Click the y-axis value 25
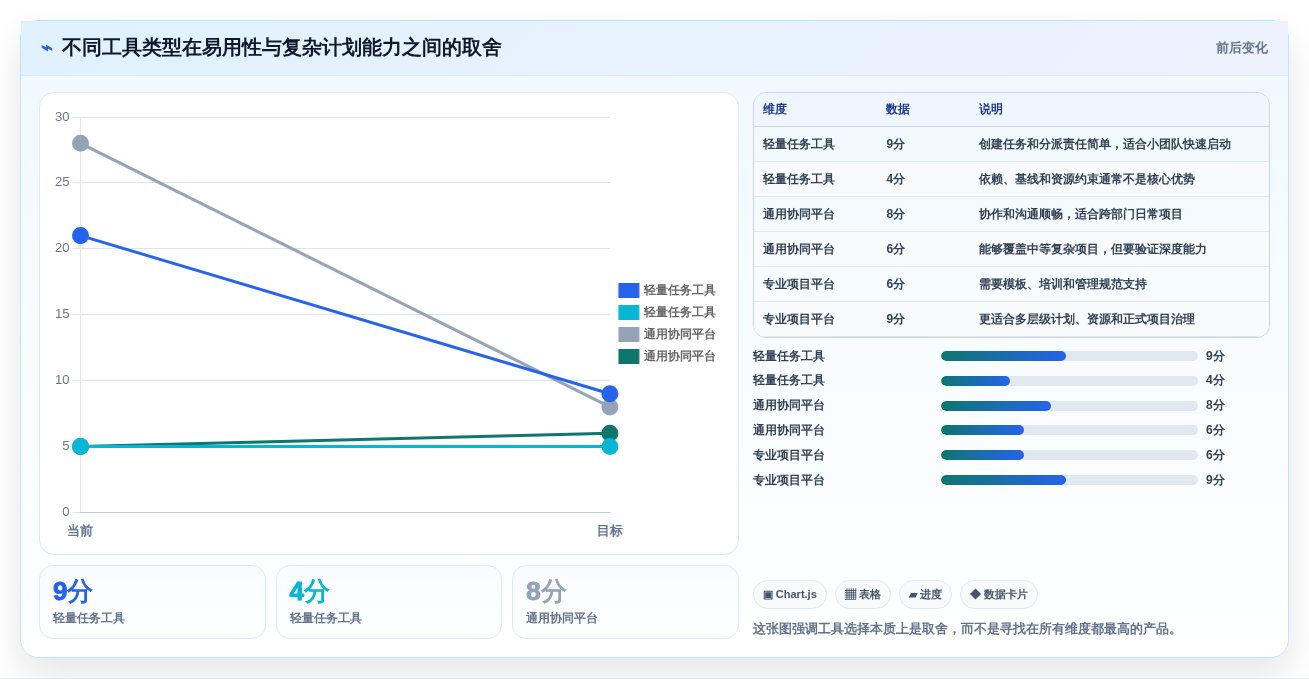The width and height of the screenshot is (1309, 679). tap(62, 182)
